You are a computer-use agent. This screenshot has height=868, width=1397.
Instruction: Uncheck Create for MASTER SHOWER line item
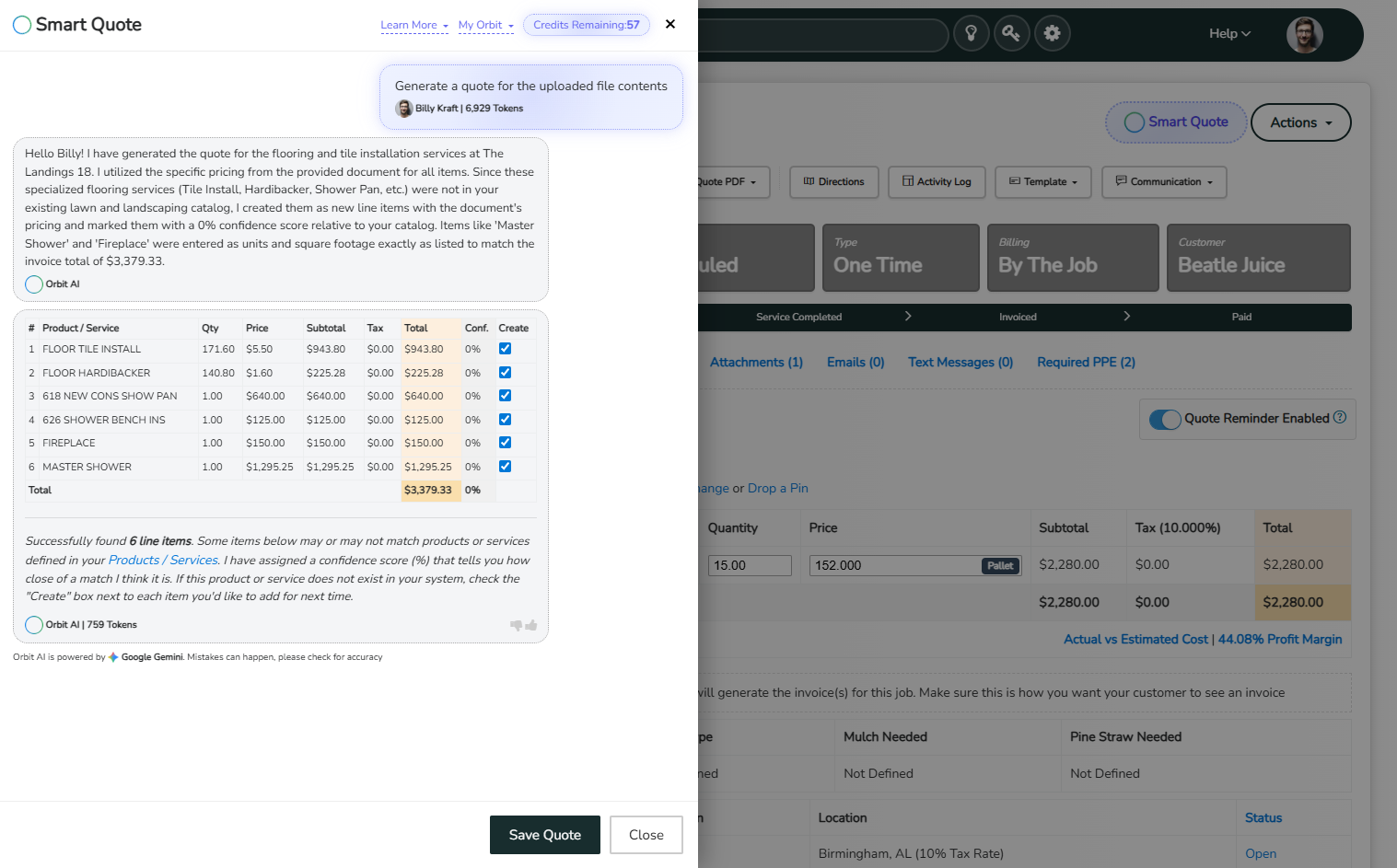click(505, 466)
